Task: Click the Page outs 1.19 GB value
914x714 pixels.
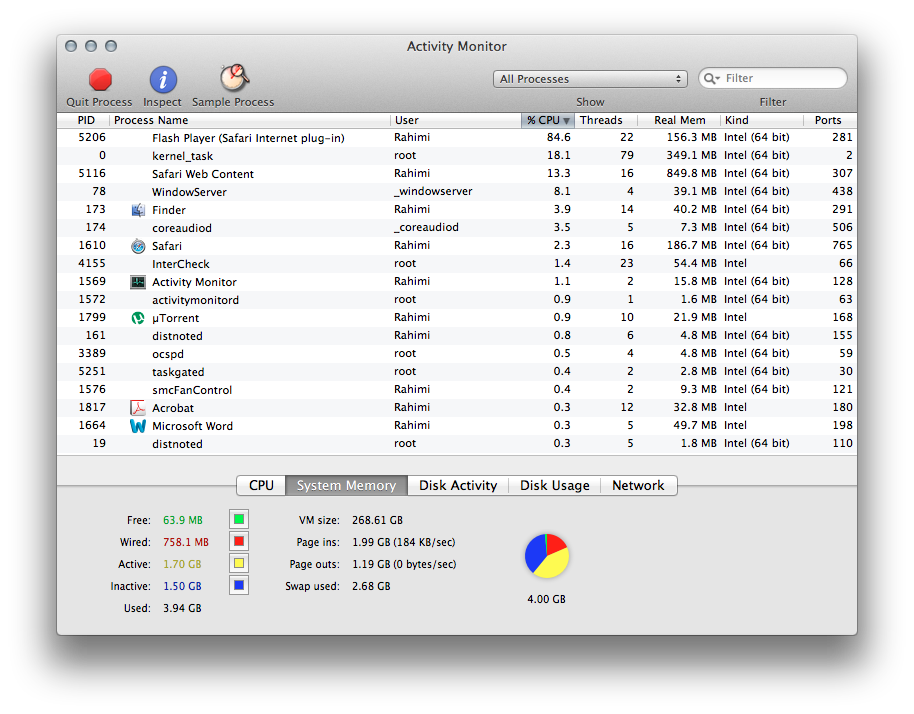Action: click(x=404, y=564)
